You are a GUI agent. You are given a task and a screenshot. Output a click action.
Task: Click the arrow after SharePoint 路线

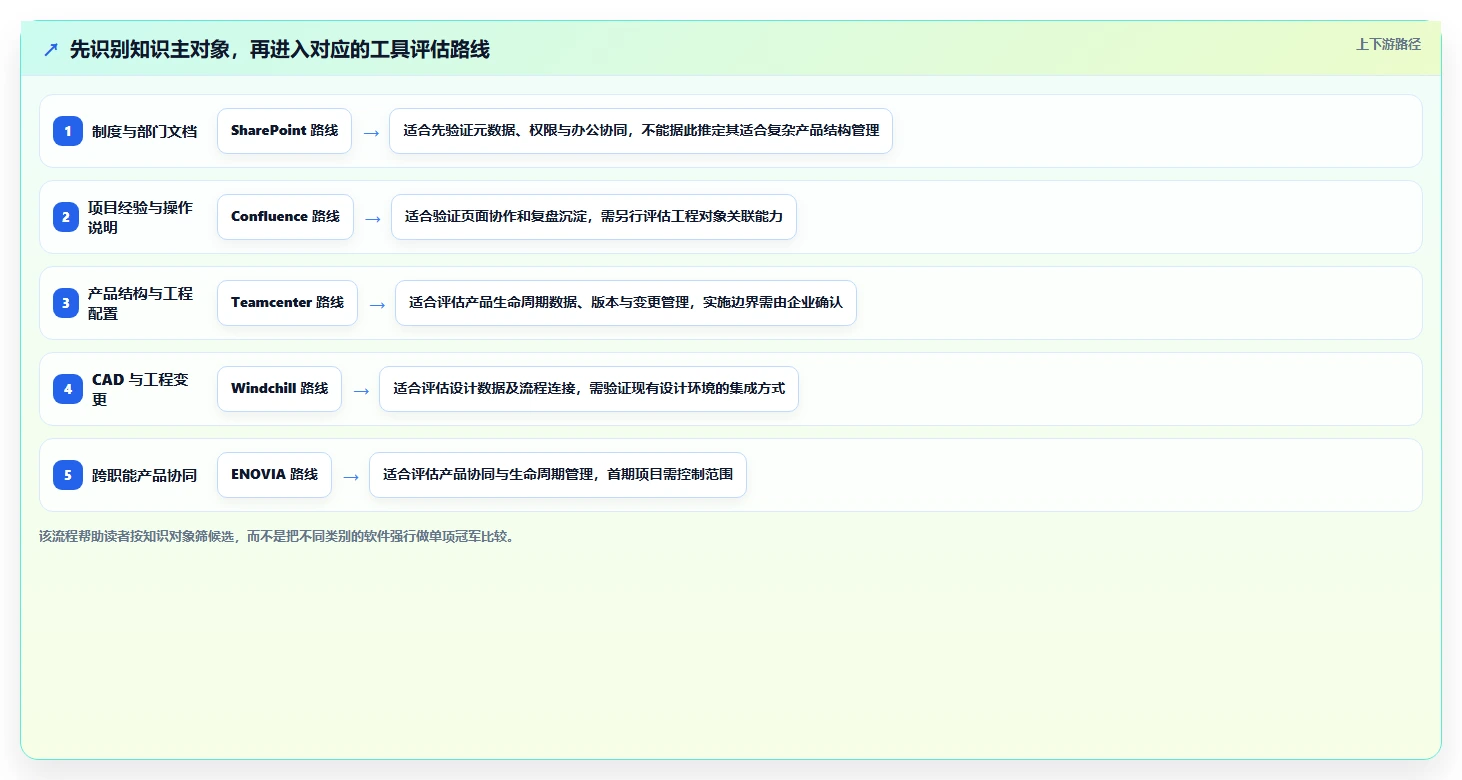coord(371,132)
